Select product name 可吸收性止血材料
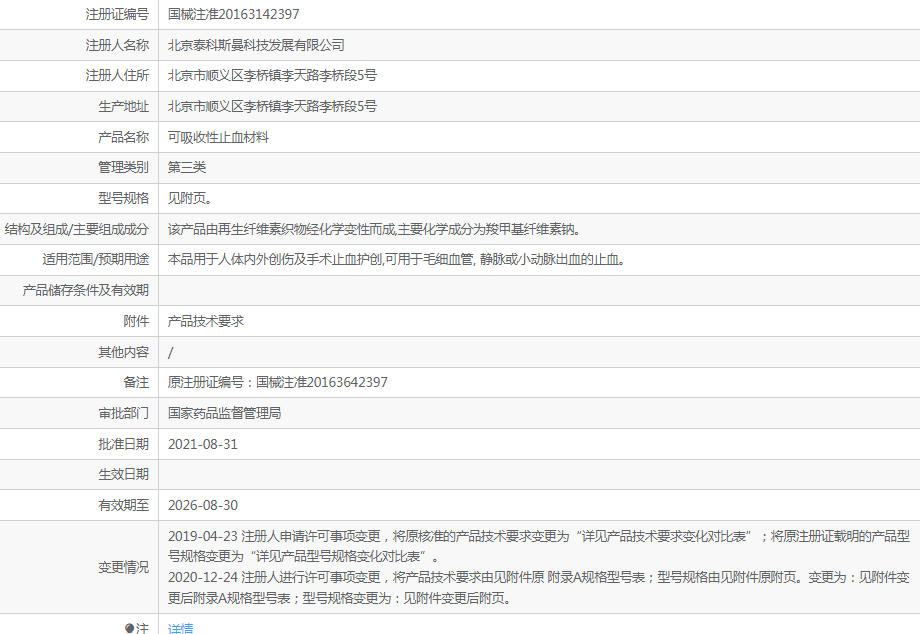 click(218, 137)
